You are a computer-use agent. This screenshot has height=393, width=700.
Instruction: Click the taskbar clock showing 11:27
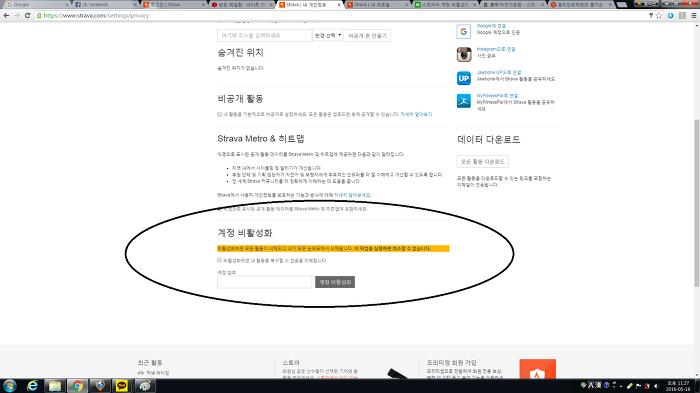click(x=678, y=386)
